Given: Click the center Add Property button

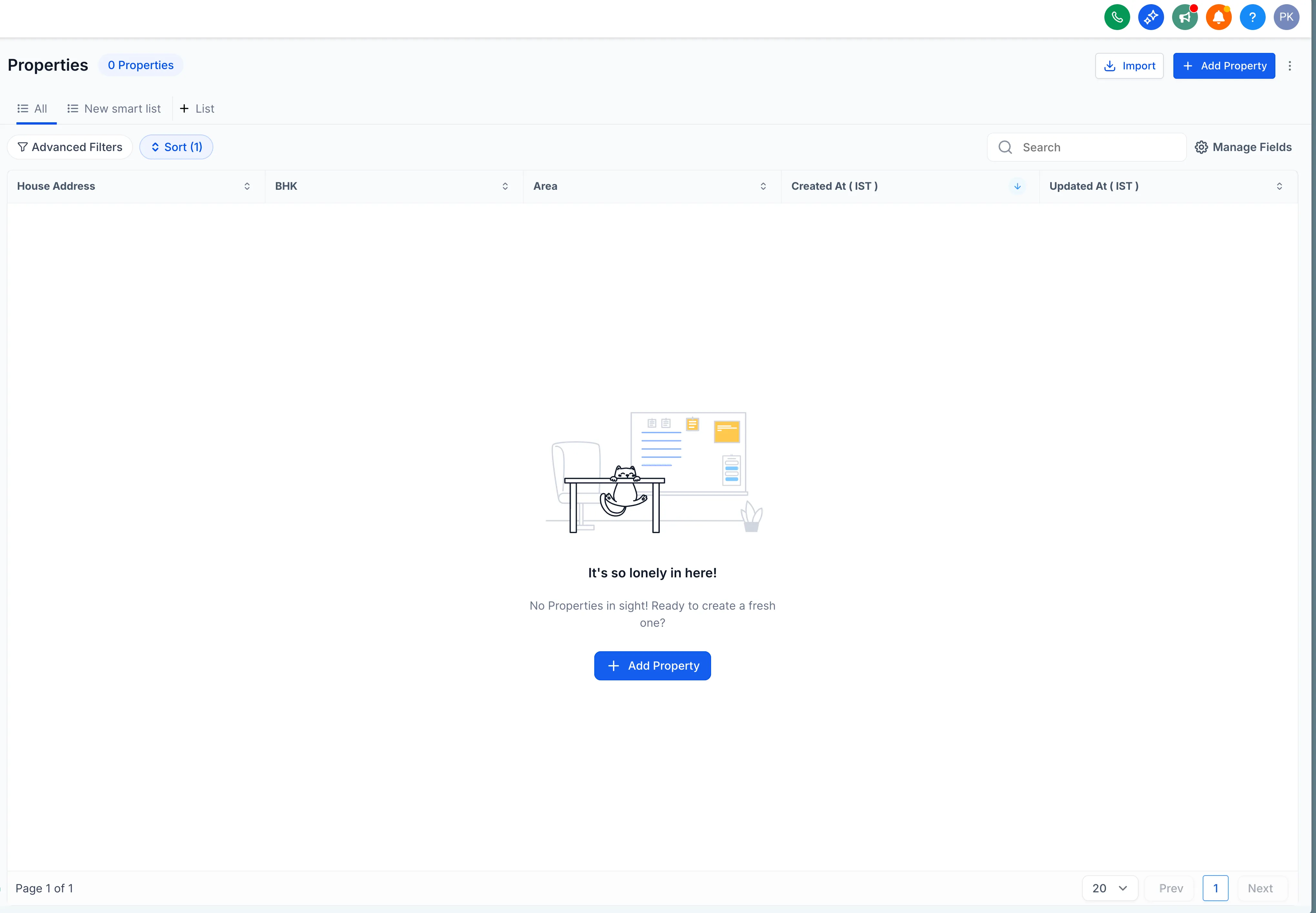Looking at the screenshot, I should pos(652,665).
